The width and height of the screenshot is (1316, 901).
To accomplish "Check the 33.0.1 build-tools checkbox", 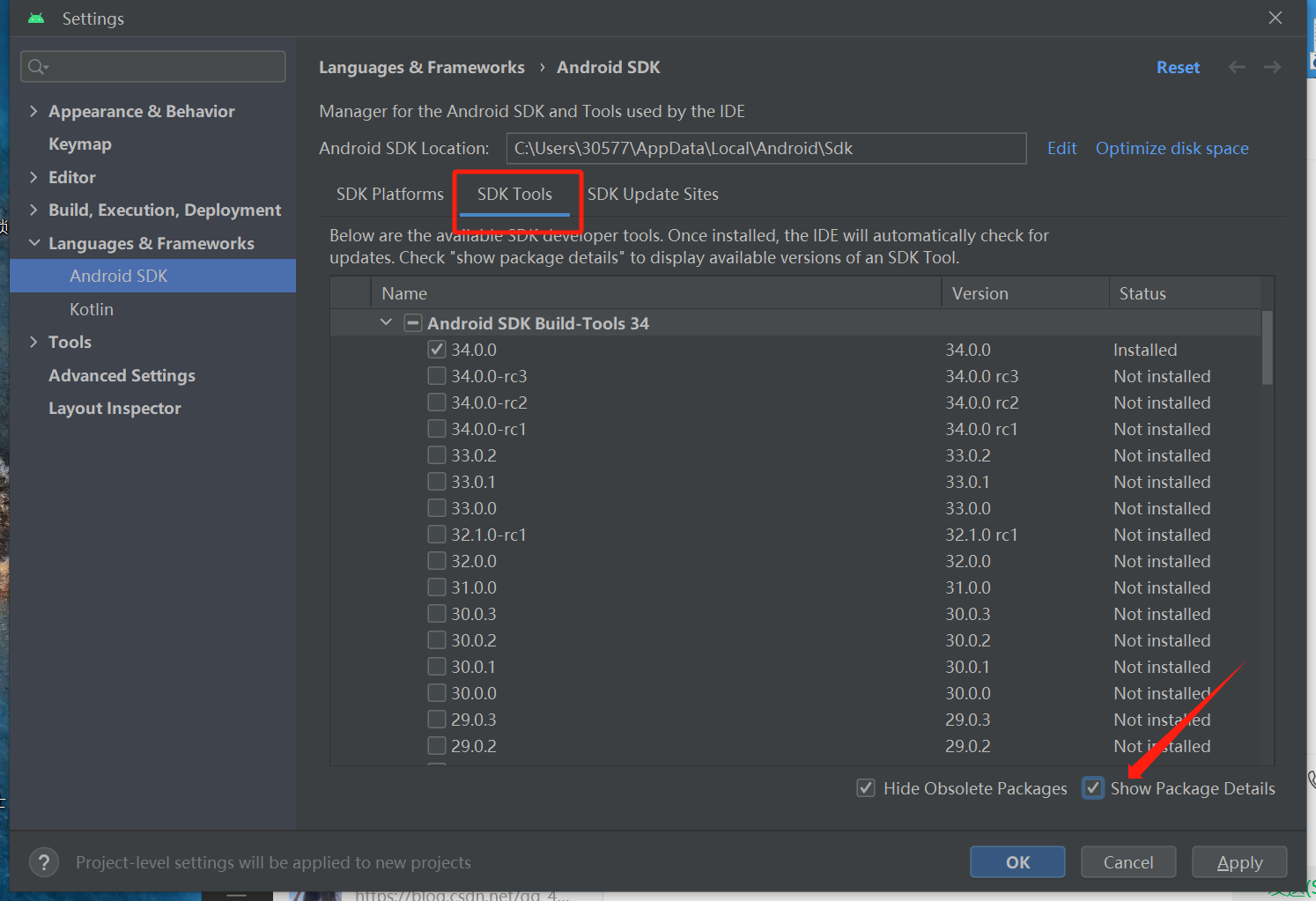I will [437, 482].
